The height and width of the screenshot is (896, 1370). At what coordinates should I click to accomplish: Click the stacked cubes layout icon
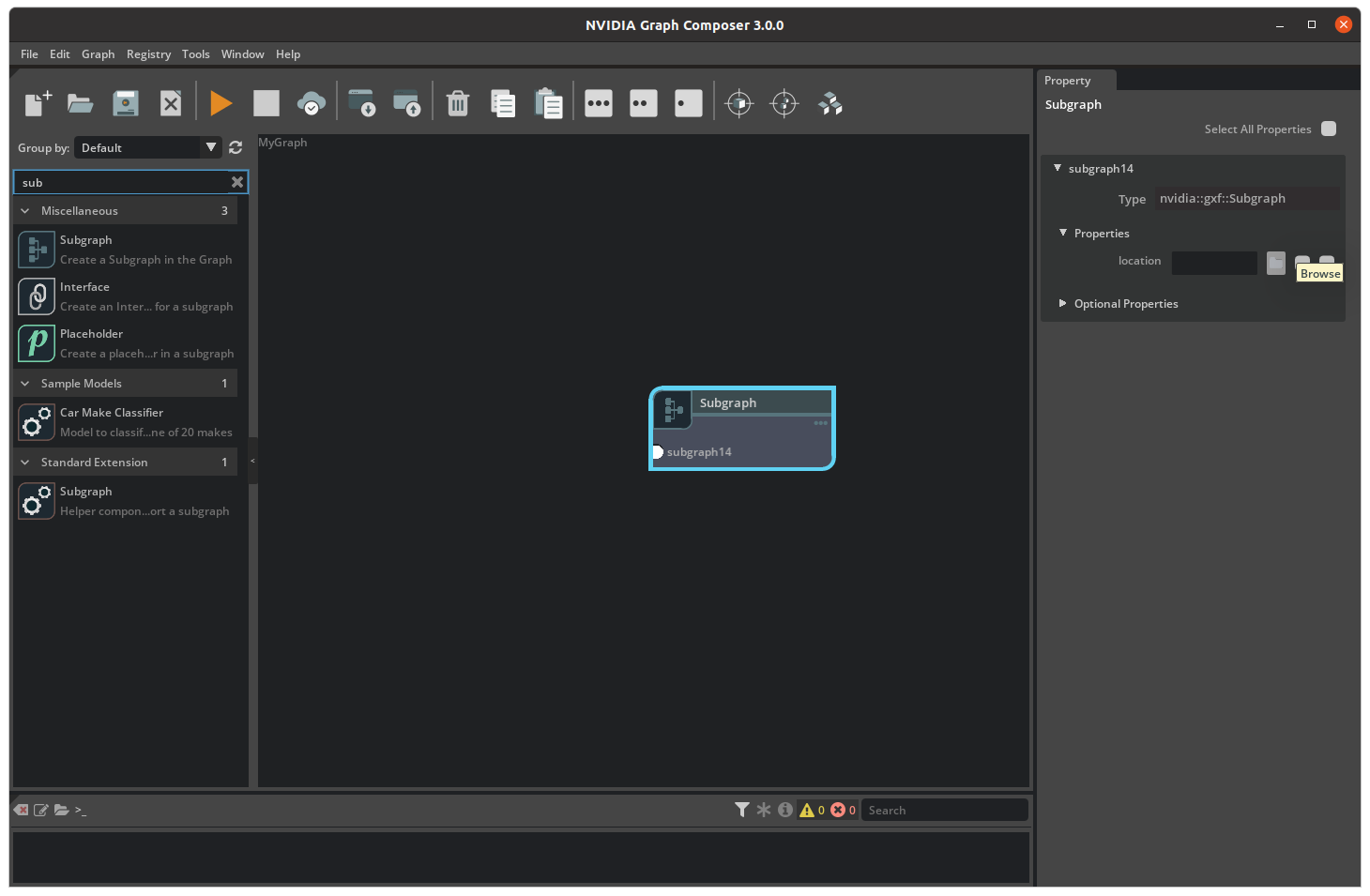830,103
